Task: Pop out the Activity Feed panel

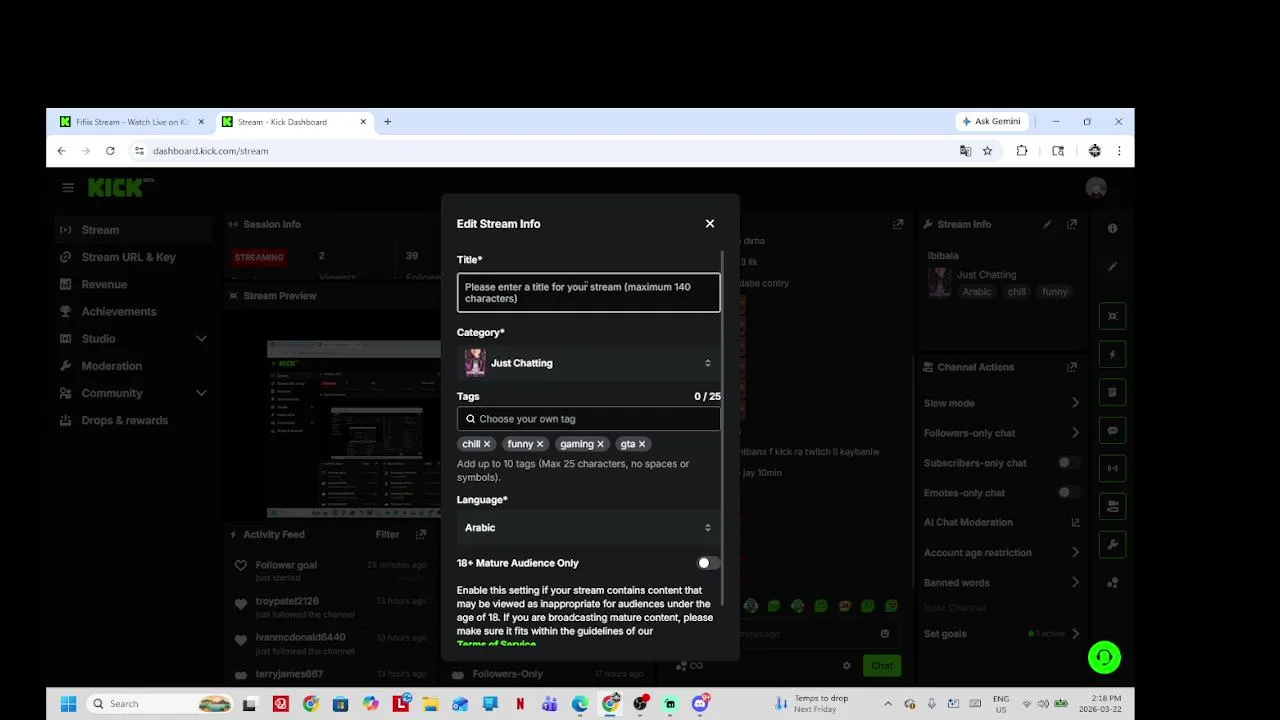Action: [421, 534]
